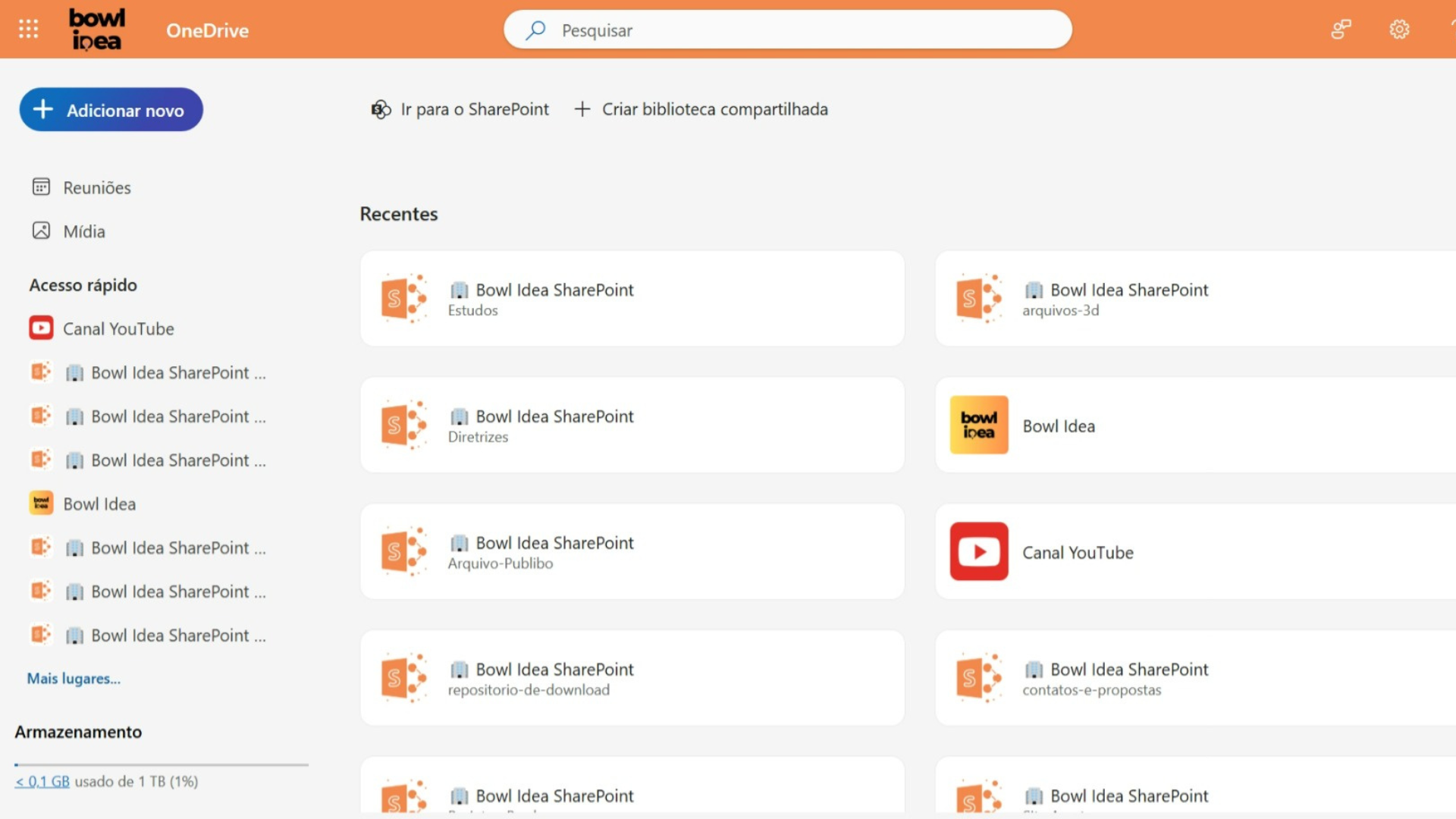Open the Bowl Idea recent card
This screenshot has width=1456, height=819.
1195,425
